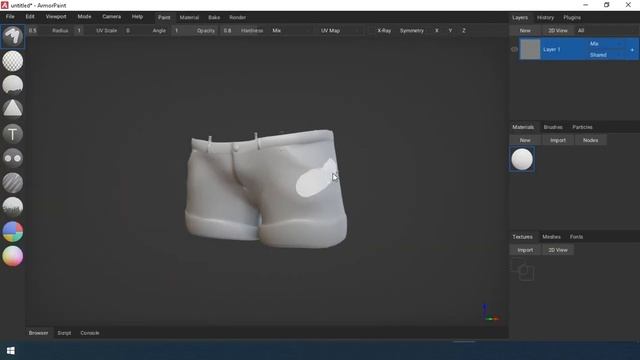Open Textures panel 2D View button
Image resolution: width=640 pixels, height=360 pixels.
coord(558,250)
